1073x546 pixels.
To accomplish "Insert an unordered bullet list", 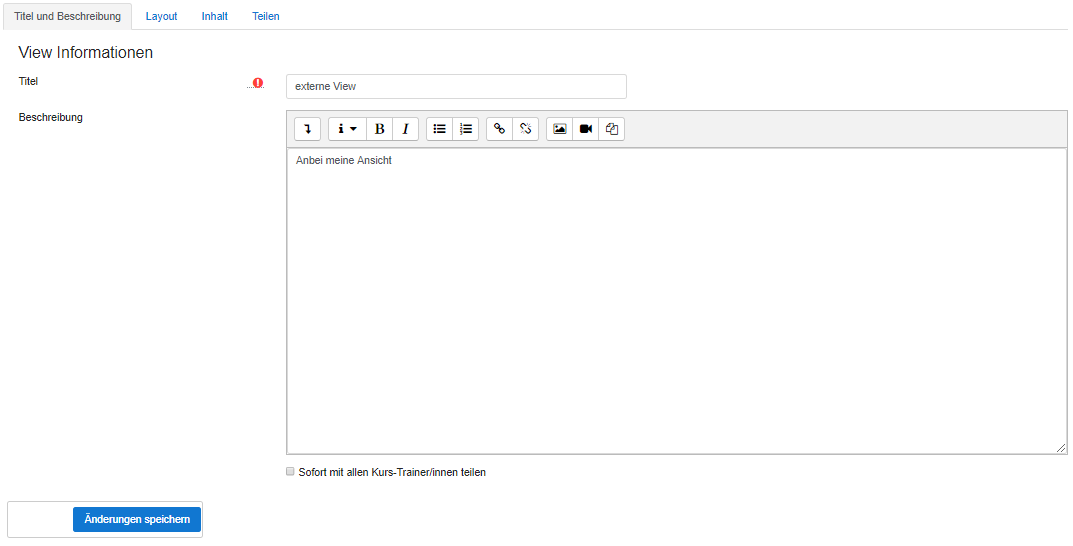I will pos(439,129).
